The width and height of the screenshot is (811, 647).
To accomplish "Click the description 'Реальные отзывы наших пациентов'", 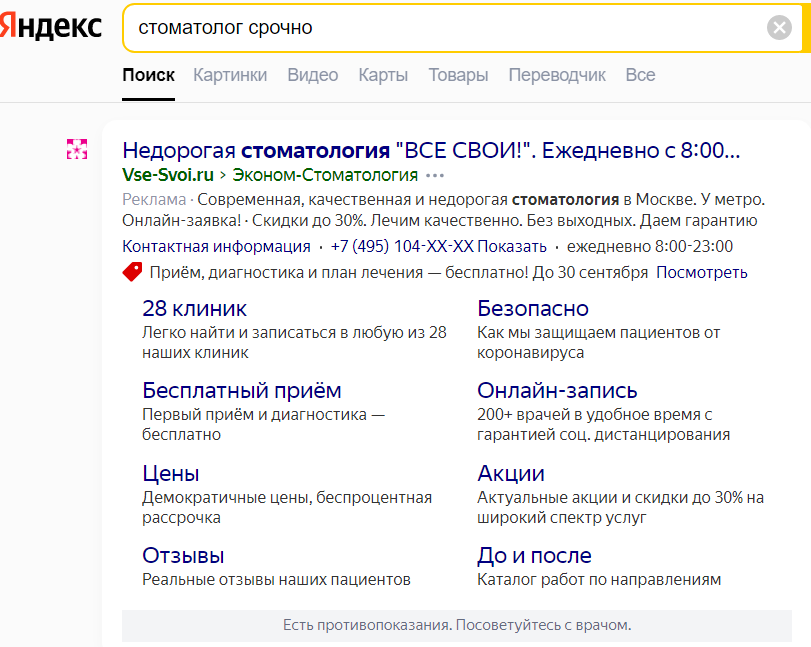I will (x=276, y=580).
